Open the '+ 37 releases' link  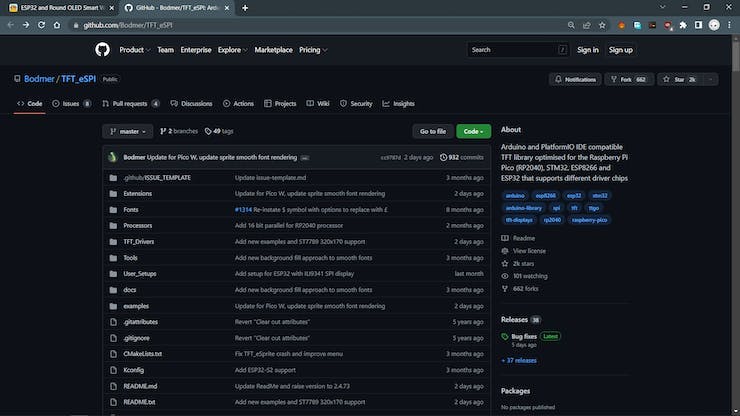click(519, 360)
